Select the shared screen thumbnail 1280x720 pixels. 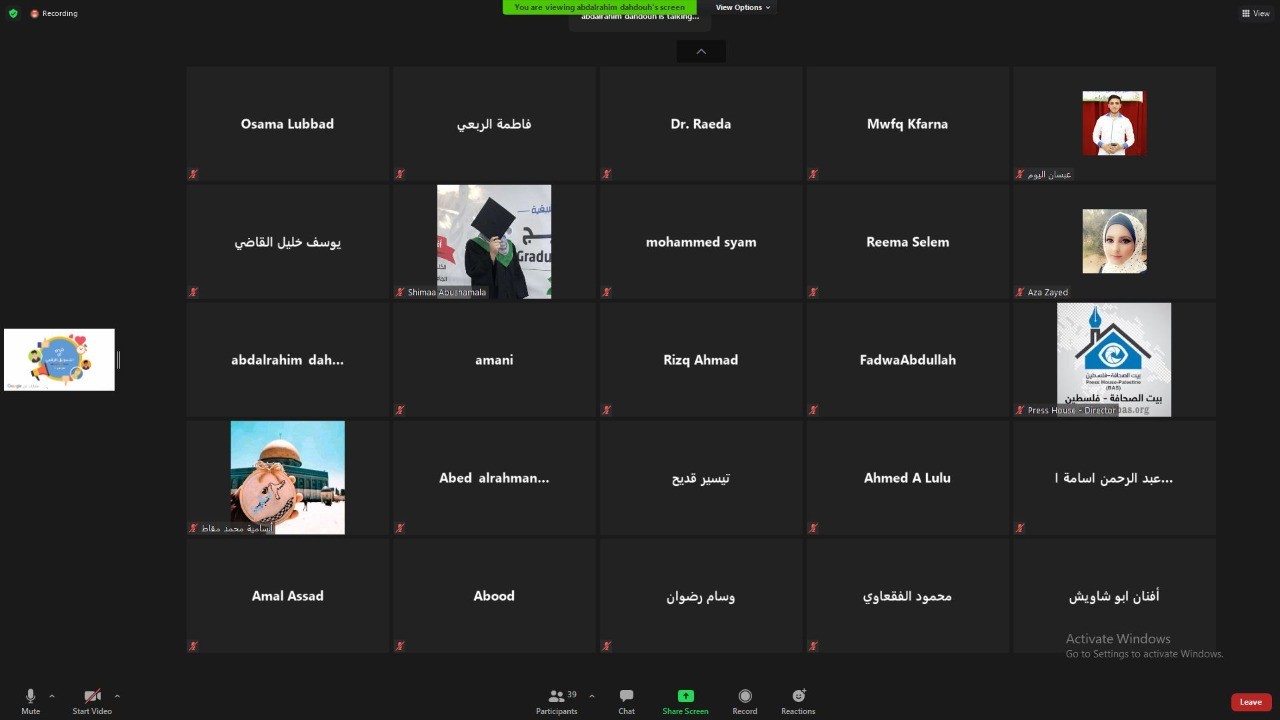(x=59, y=359)
